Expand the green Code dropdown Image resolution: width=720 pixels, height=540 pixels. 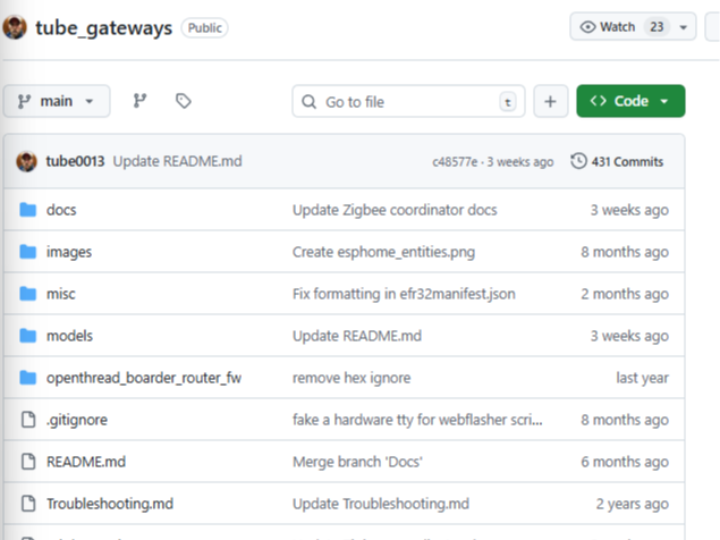pyautogui.click(x=630, y=101)
